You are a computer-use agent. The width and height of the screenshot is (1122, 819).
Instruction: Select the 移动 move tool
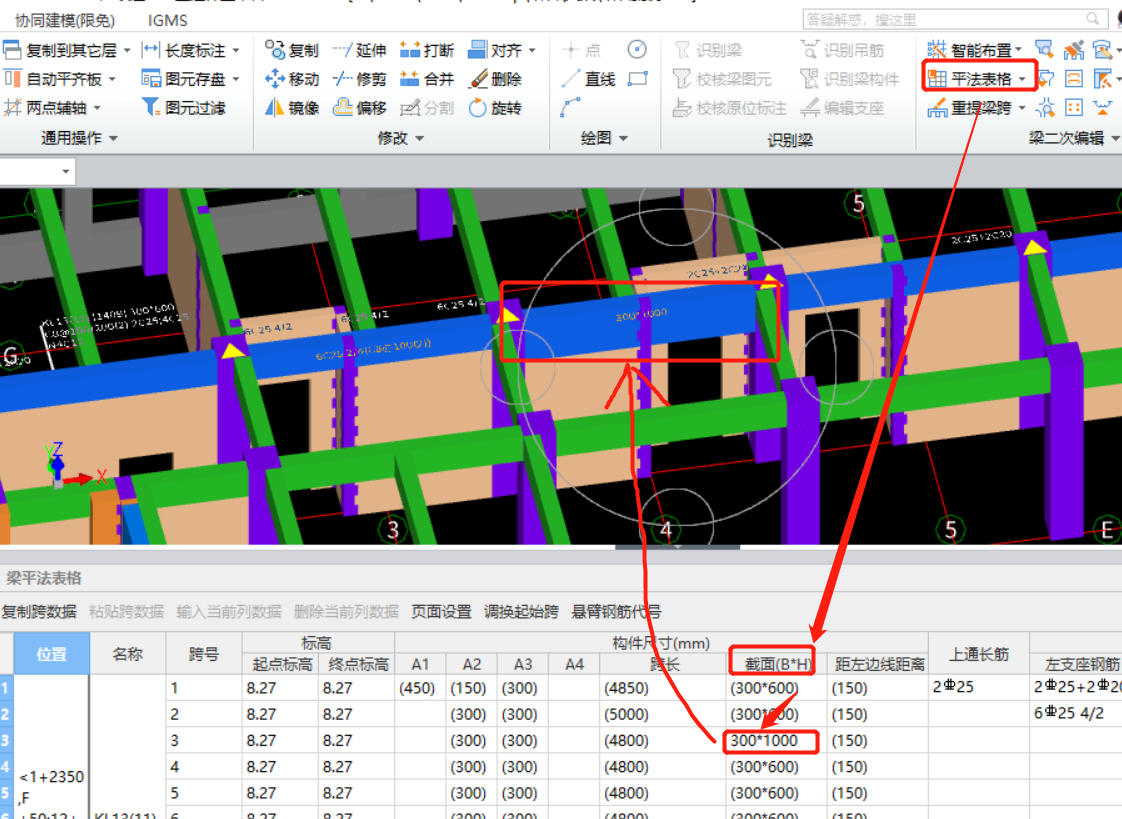(292, 79)
